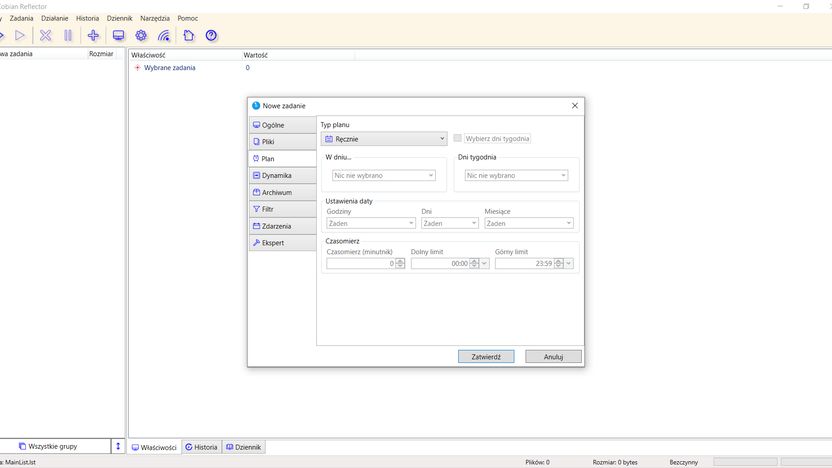Click the Plików: 0 status text
Image resolution: width=832 pixels, height=468 pixels.
tap(538, 462)
